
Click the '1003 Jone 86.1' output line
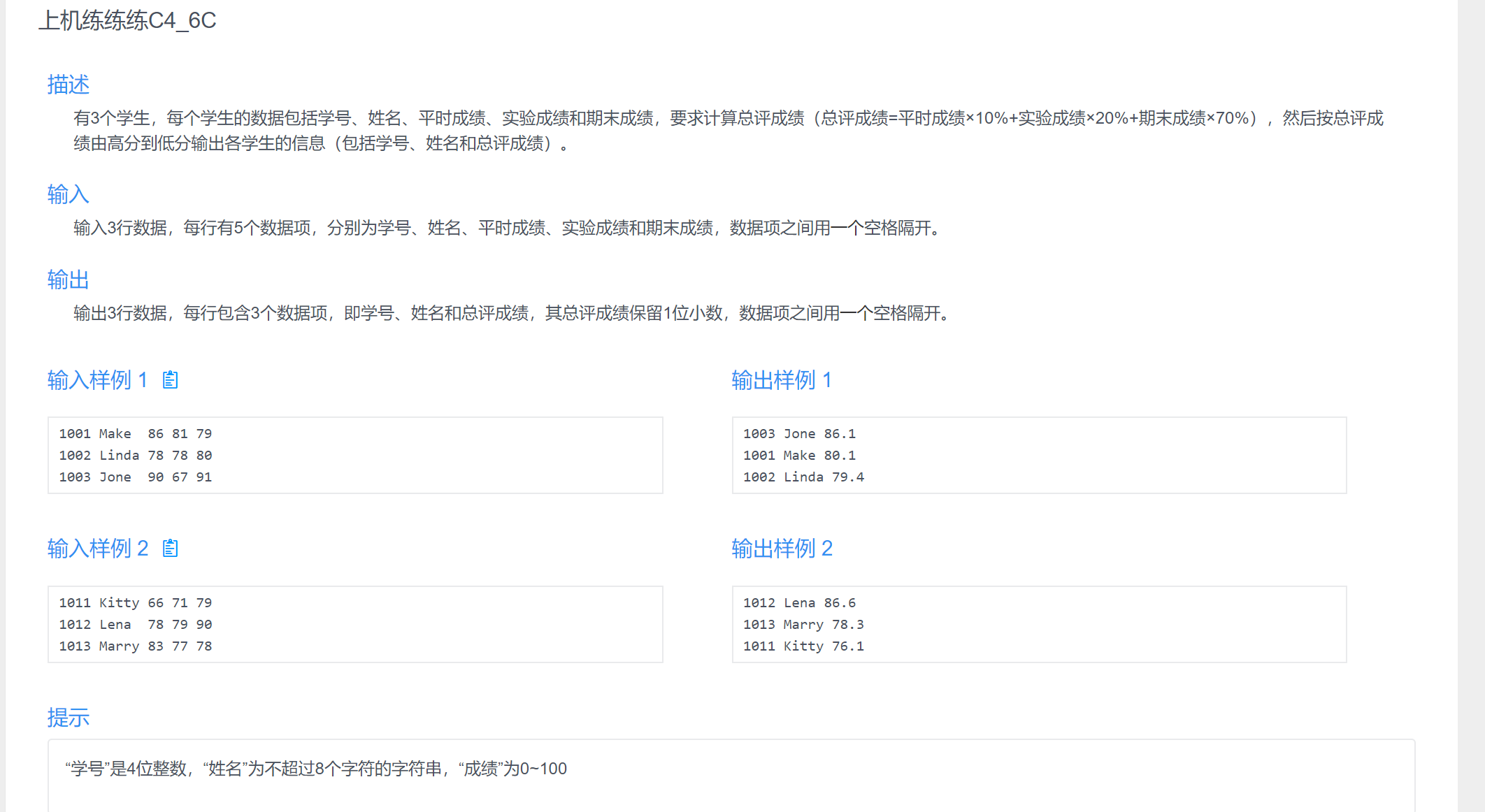(x=799, y=434)
